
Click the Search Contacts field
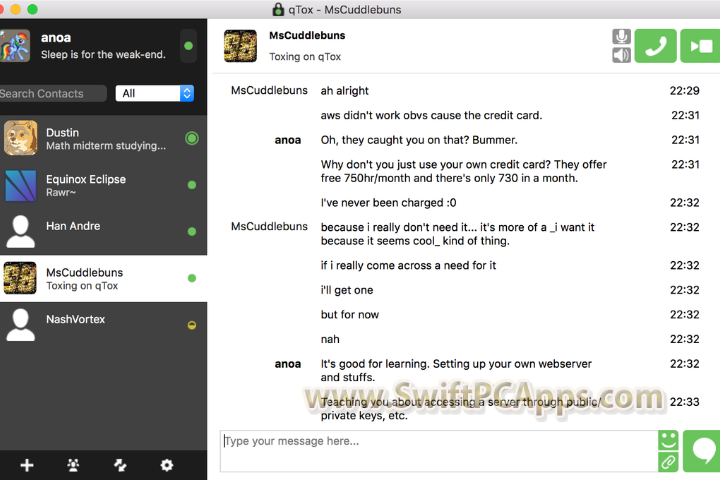click(x=52, y=93)
